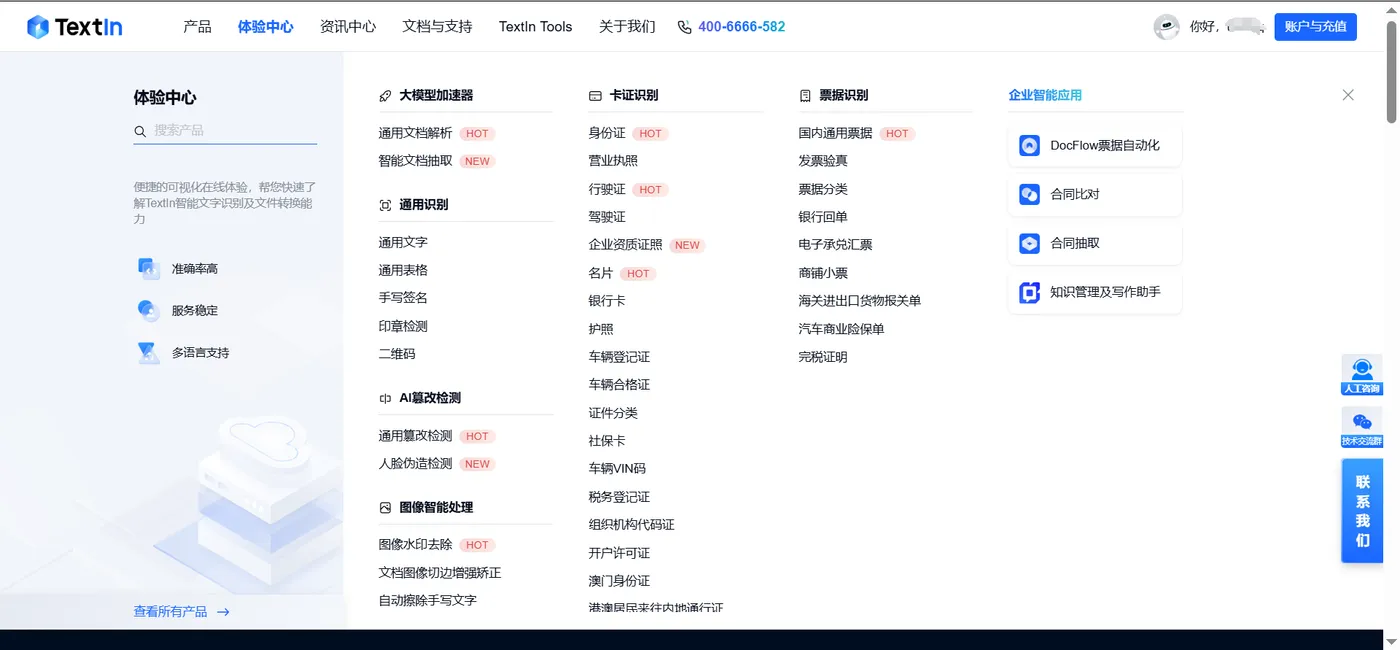Click the TextIn logo
Viewport: 1400px width, 650px height.
75,27
